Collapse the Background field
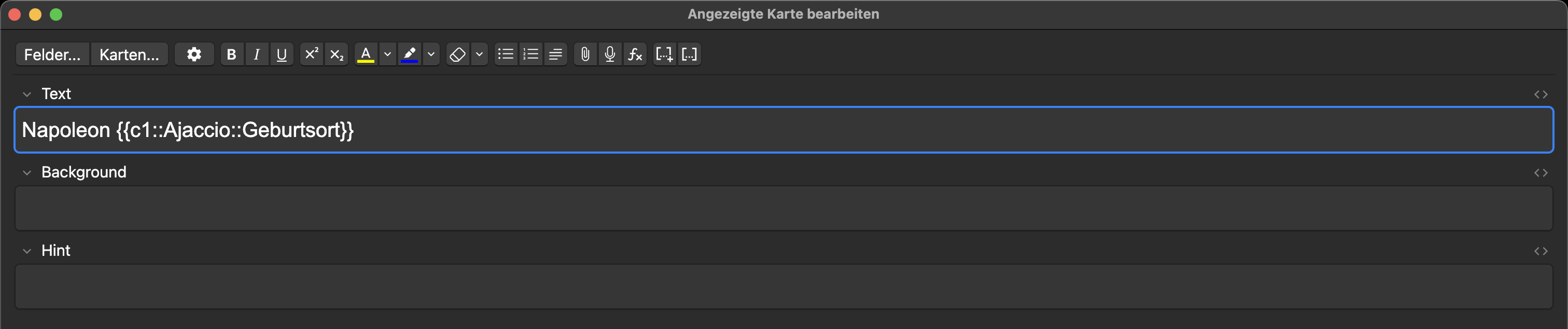1568x329 pixels. [x=27, y=173]
